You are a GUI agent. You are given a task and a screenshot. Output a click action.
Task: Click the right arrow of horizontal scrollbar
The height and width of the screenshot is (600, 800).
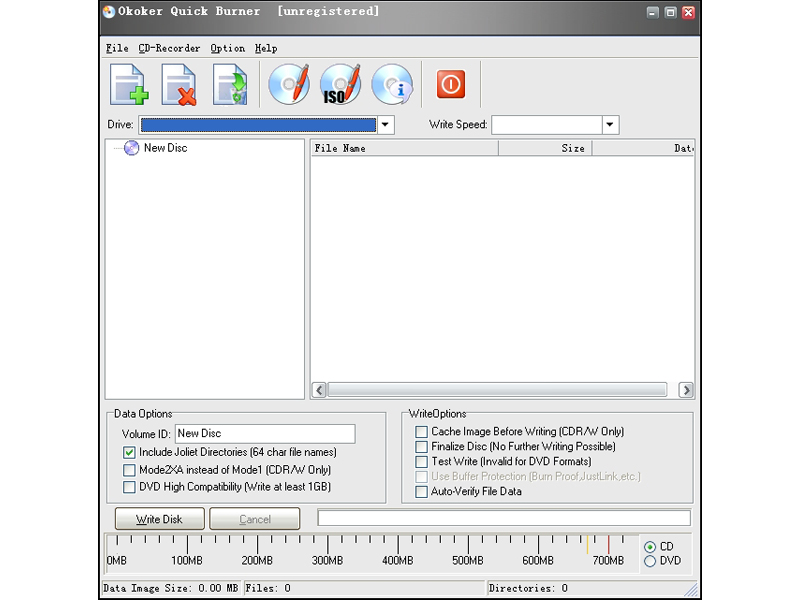686,390
